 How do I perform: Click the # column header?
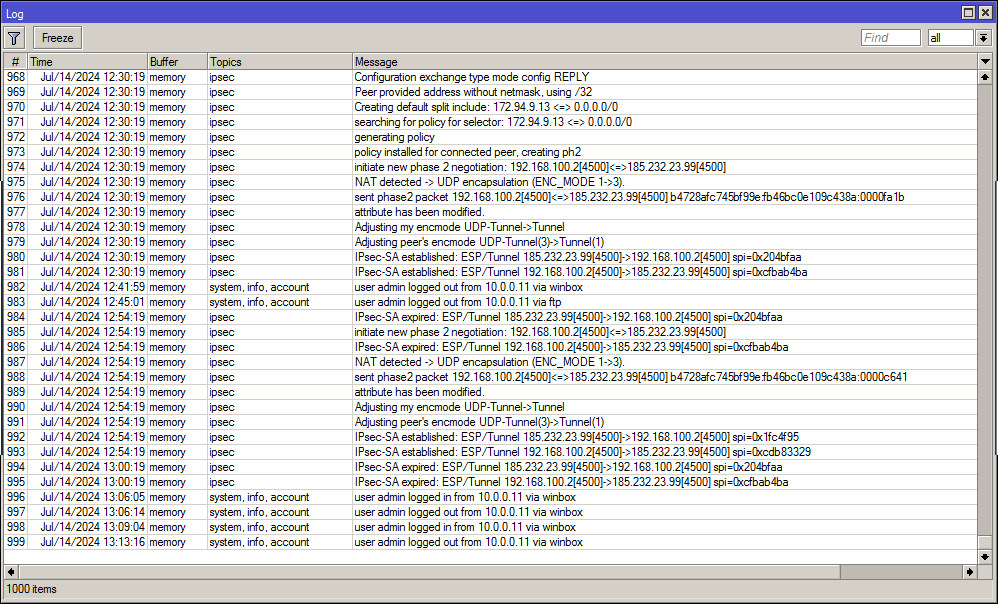tap(15, 62)
